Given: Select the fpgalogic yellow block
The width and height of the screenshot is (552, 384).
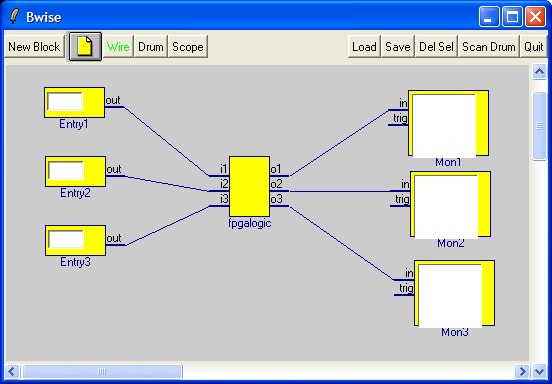Looking at the screenshot, I should click(249, 187).
